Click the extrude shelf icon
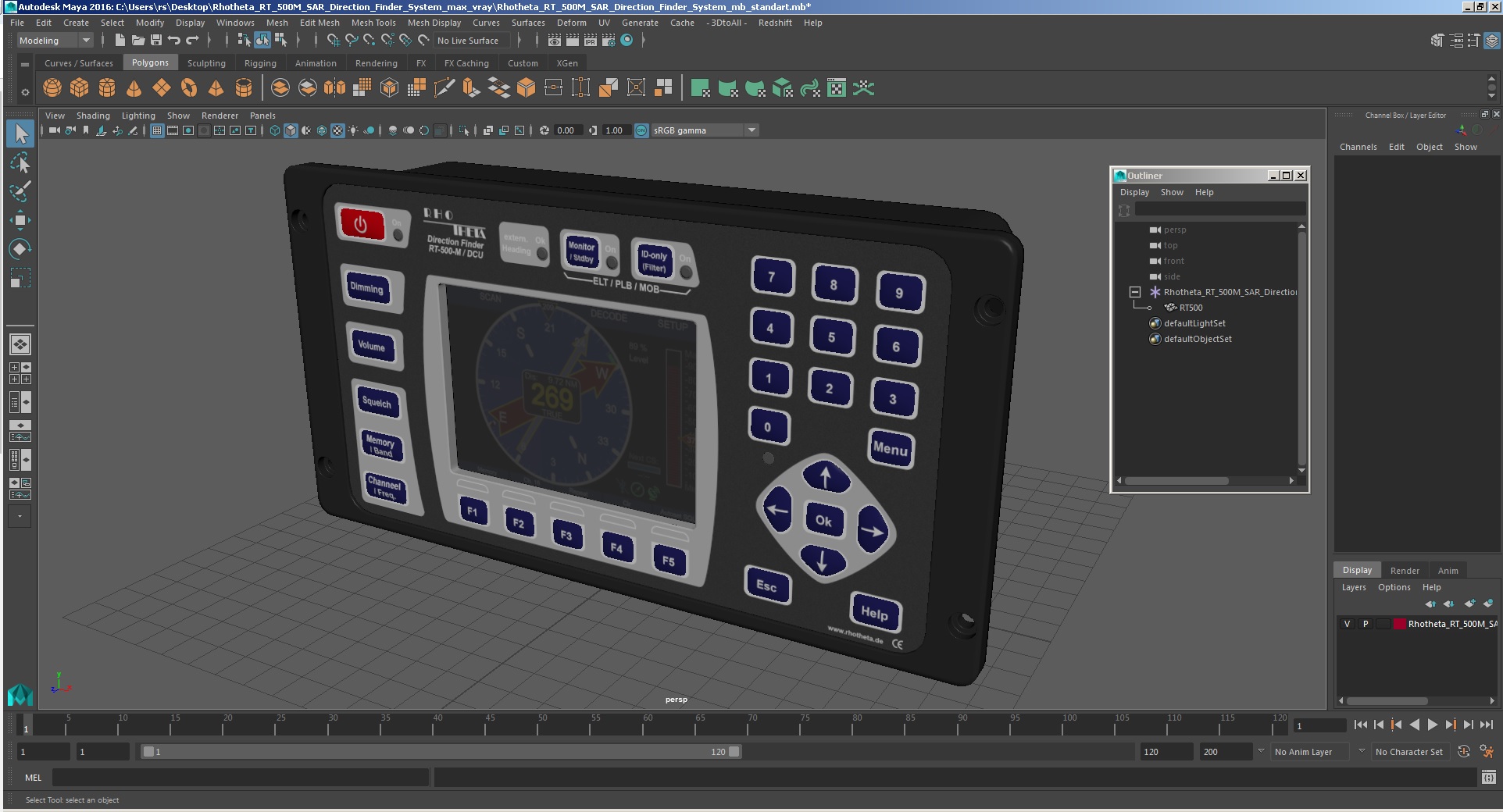 click(x=472, y=88)
